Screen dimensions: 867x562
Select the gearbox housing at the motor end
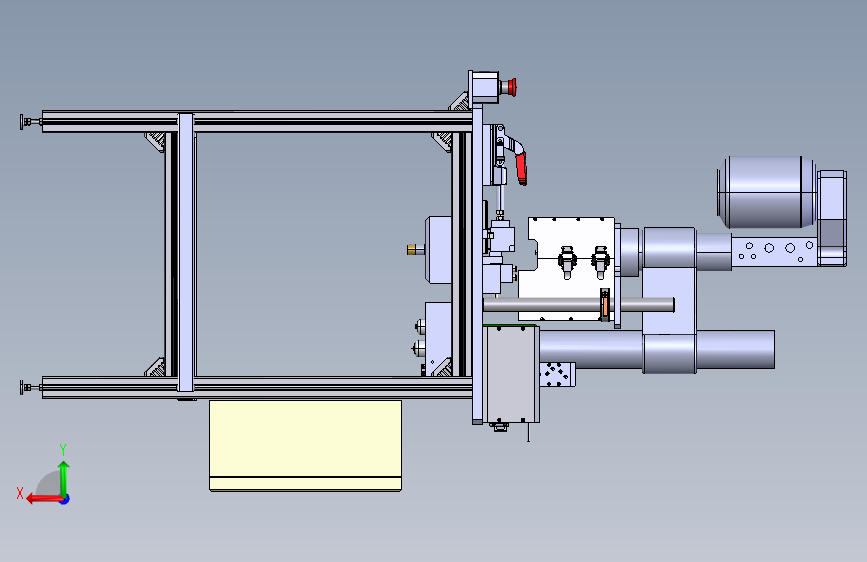click(x=832, y=218)
